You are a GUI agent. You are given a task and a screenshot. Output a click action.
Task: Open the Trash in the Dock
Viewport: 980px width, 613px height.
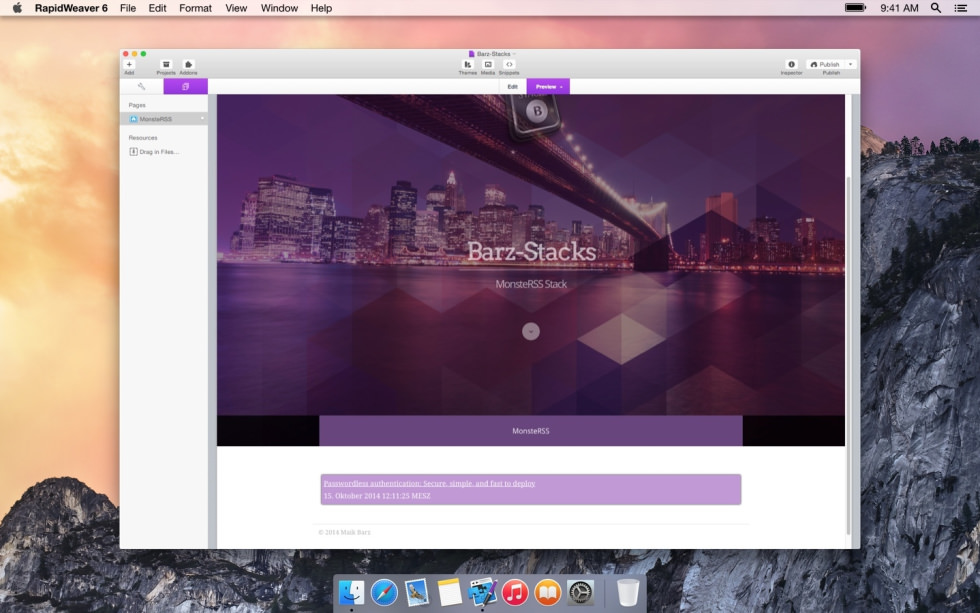(628, 592)
